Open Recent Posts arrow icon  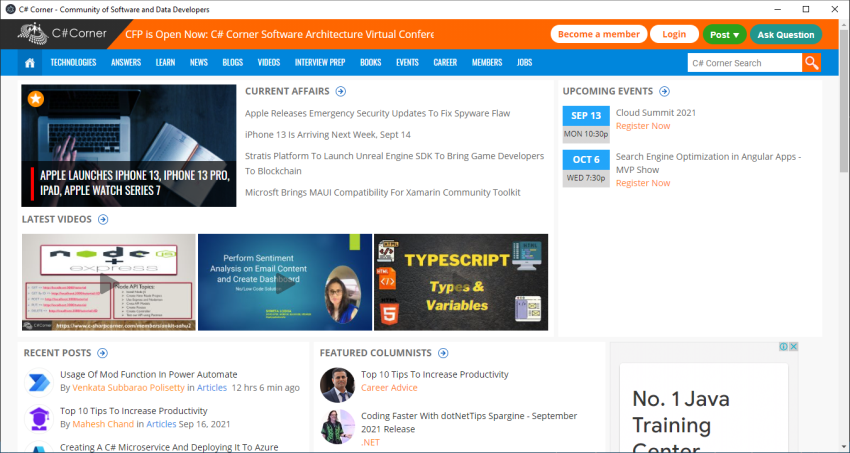[102, 353]
